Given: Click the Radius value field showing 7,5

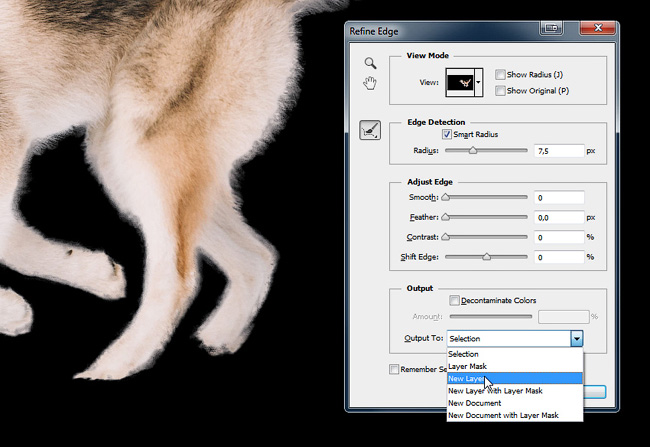Looking at the screenshot, I should (559, 151).
